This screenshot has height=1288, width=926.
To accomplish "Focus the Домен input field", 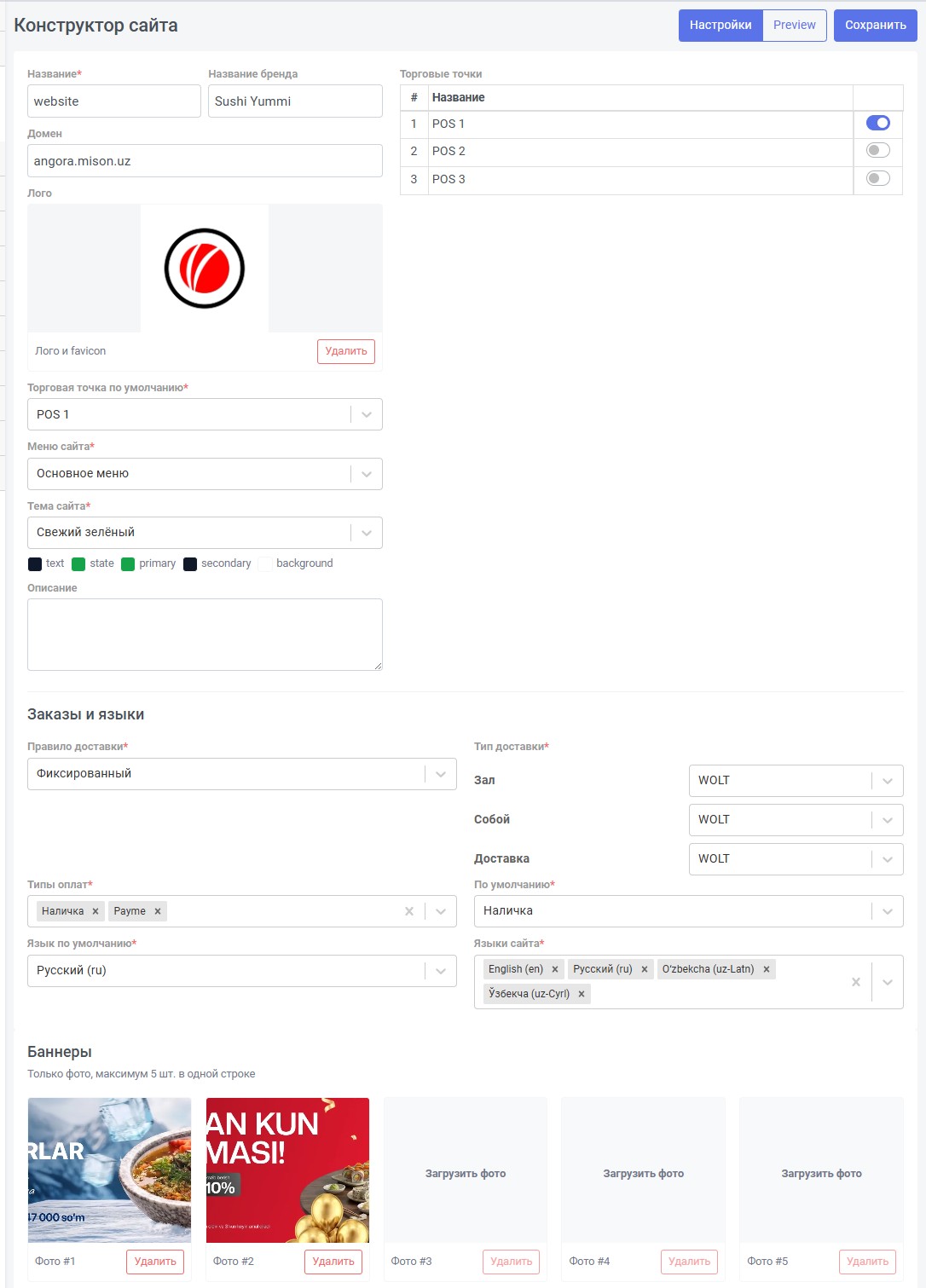I will click(x=205, y=161).
